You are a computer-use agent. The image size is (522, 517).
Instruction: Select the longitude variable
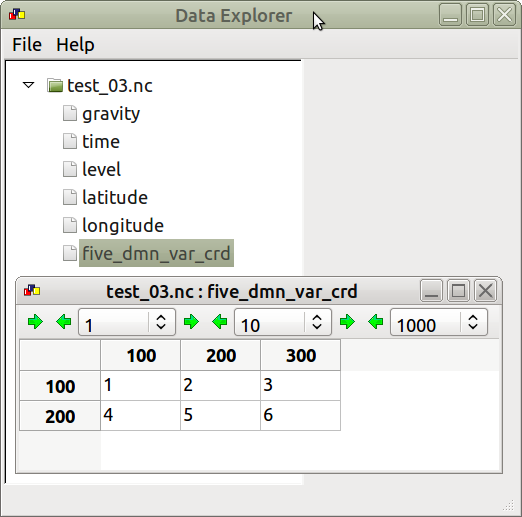123,225
